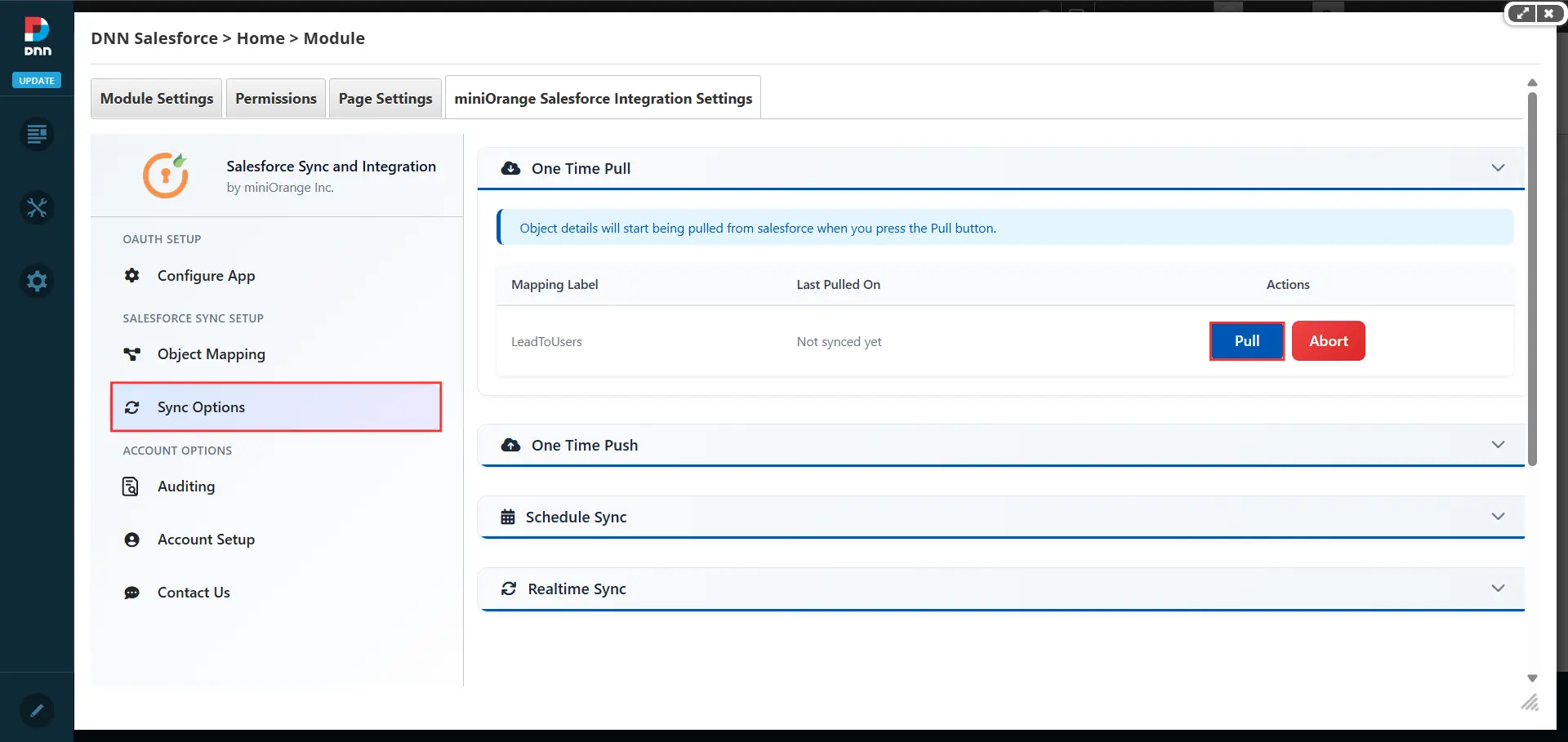
Task: Click the Last Pulled On column header
Action: 838,284
